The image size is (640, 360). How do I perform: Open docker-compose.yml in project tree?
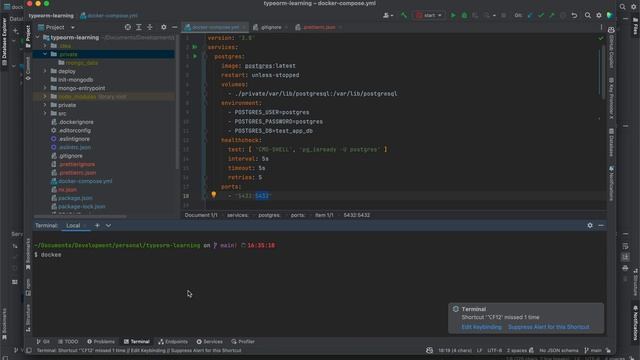(x=85, y=181)
